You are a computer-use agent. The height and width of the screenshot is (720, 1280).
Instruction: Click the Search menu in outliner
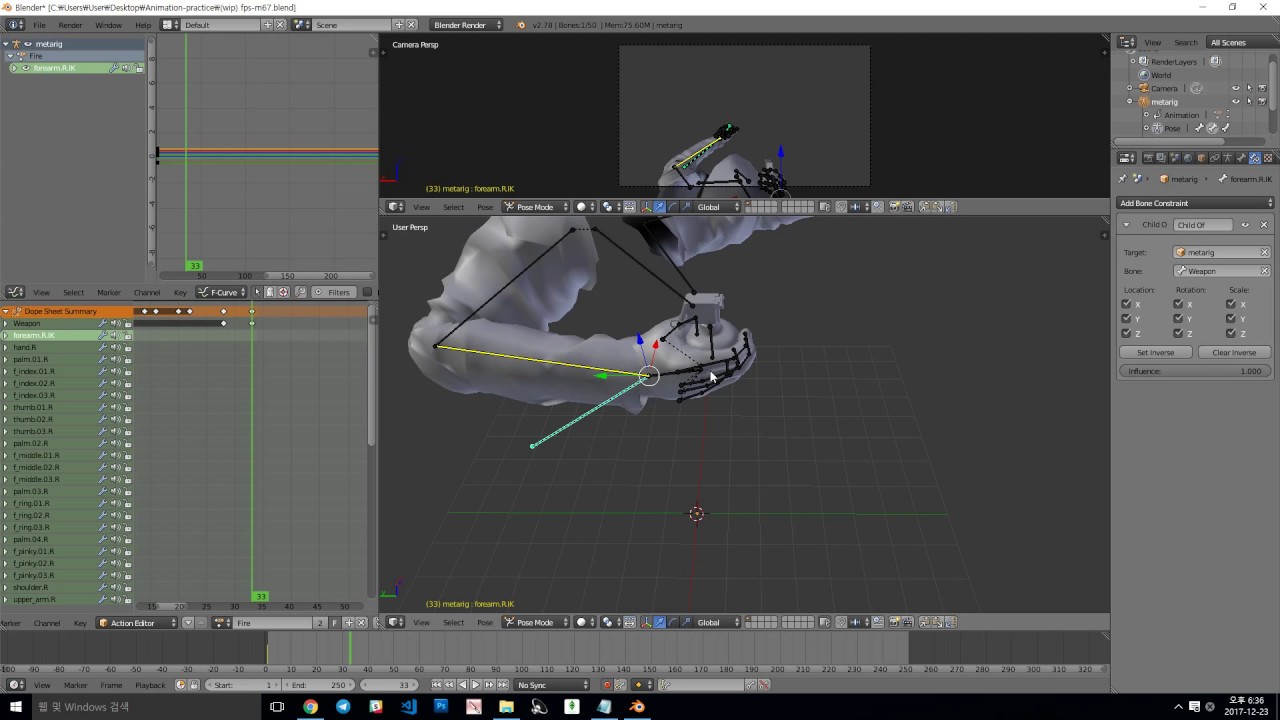point(1186,42)
